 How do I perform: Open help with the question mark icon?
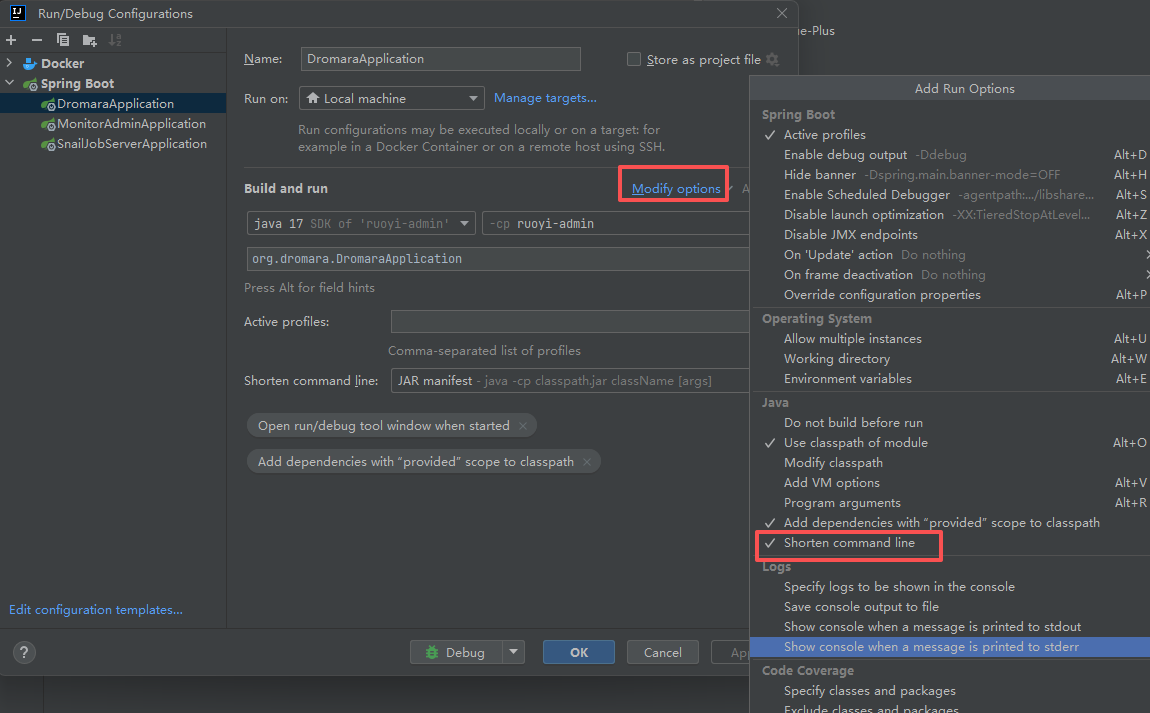point(25,652)
